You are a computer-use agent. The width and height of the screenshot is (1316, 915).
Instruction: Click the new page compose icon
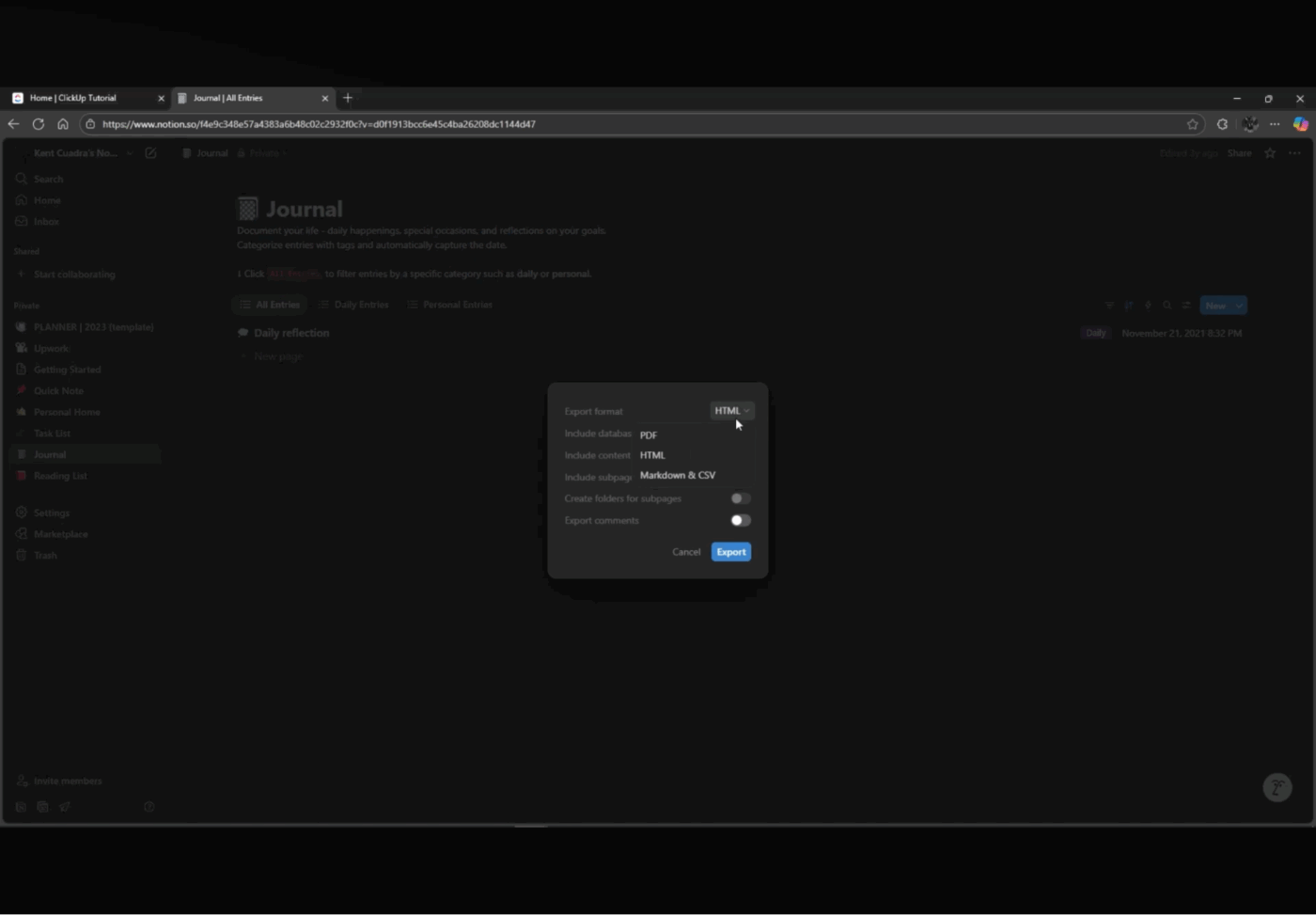pyautogui.click(x=150, y=152)
